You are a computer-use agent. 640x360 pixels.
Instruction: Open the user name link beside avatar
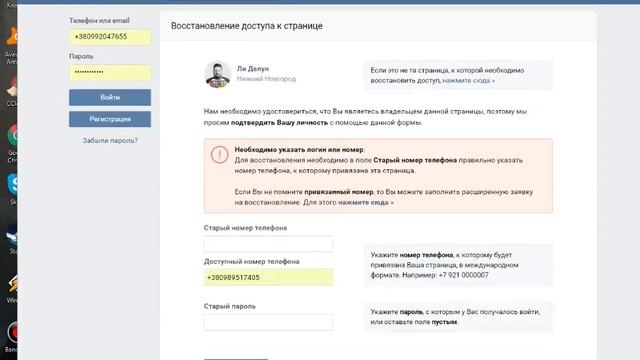pos(253,69)
